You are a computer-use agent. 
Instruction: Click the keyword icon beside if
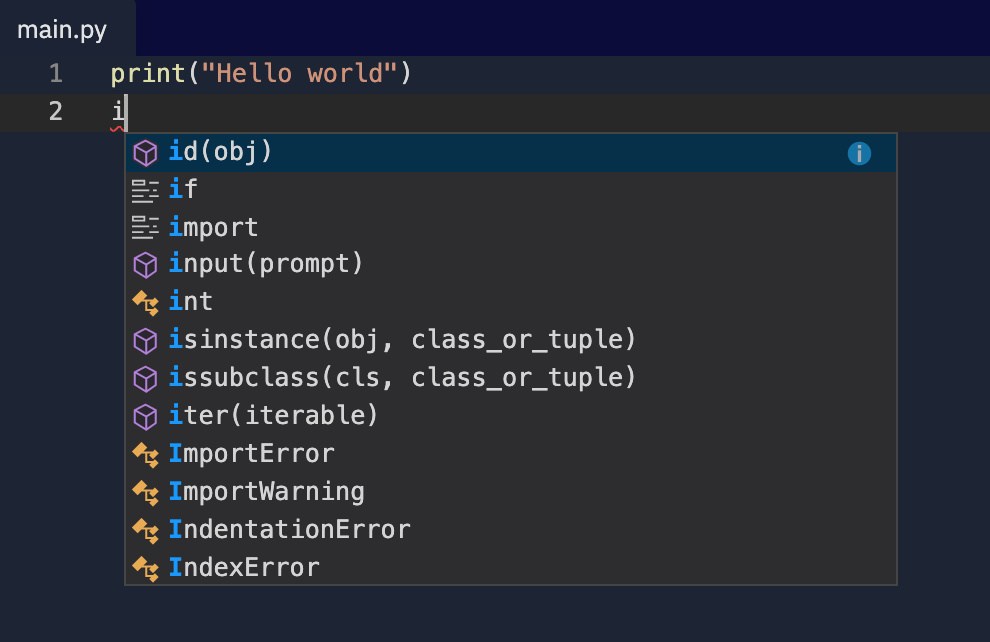[x=145, y=191]
